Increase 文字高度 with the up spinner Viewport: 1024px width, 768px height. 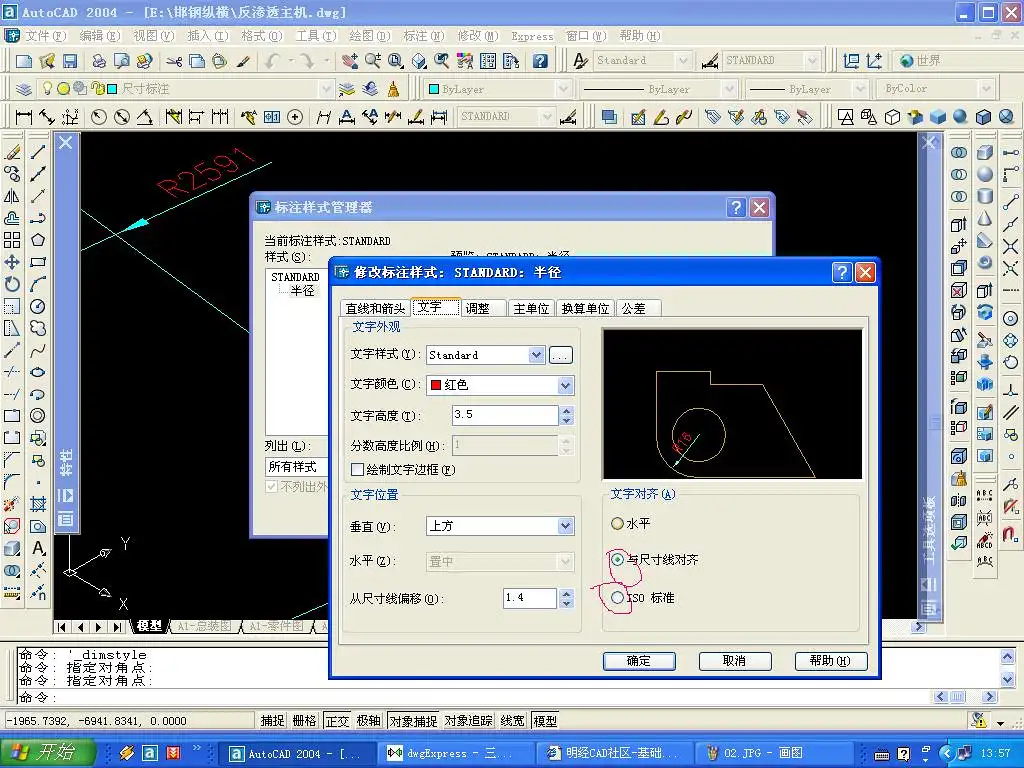[566, 410]
